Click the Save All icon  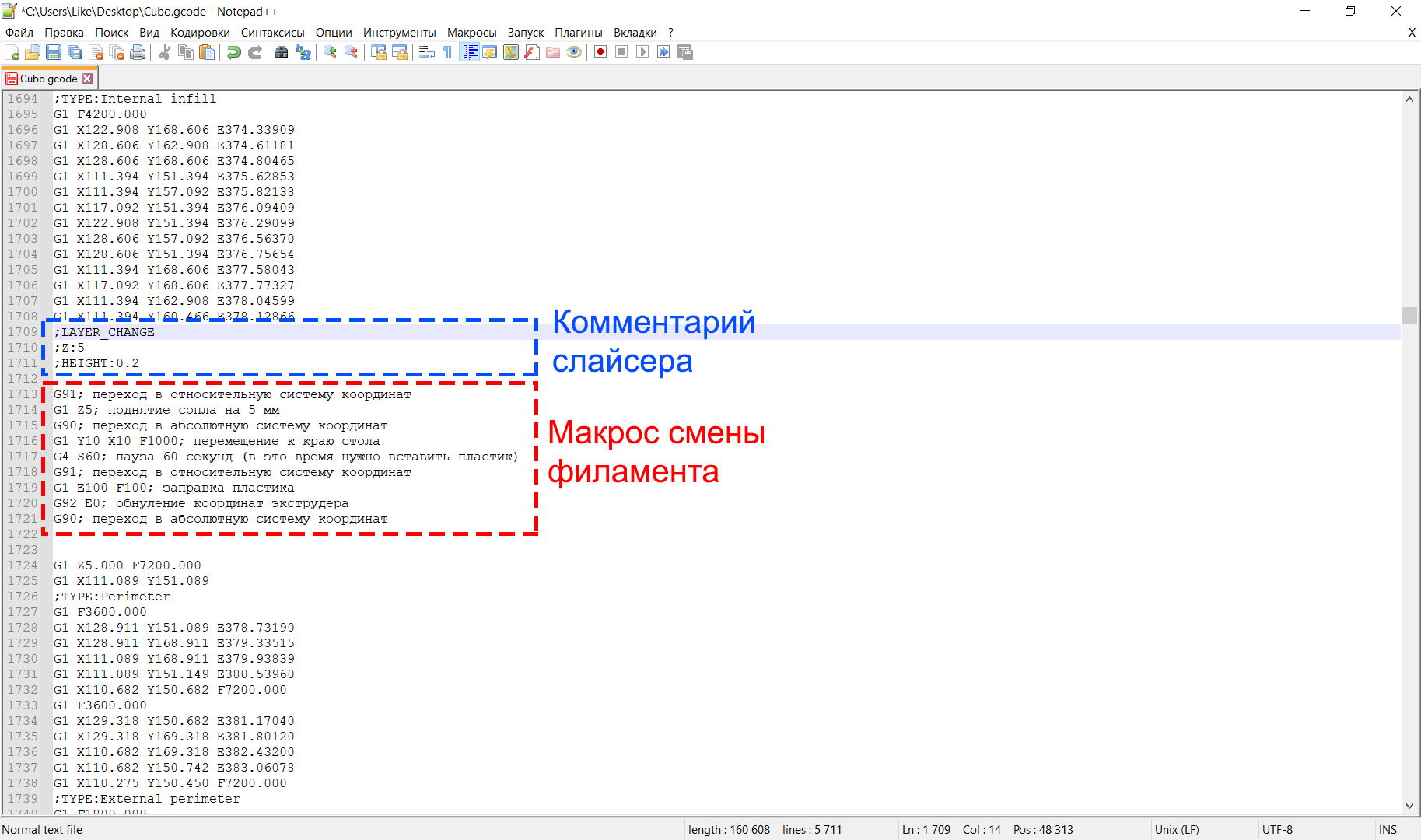75,52
